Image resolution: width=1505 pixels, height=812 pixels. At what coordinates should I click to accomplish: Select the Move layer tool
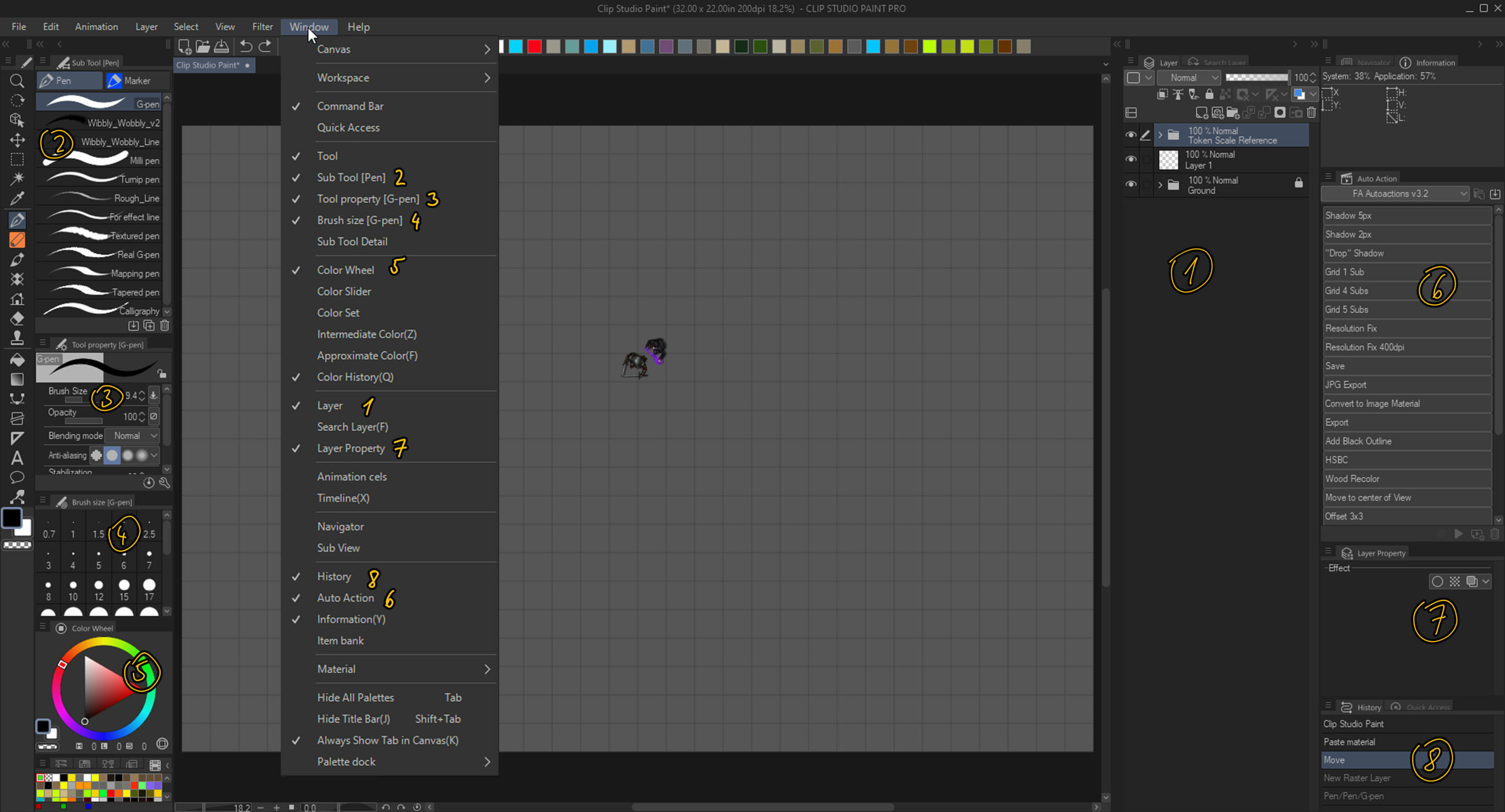(17, 140)
